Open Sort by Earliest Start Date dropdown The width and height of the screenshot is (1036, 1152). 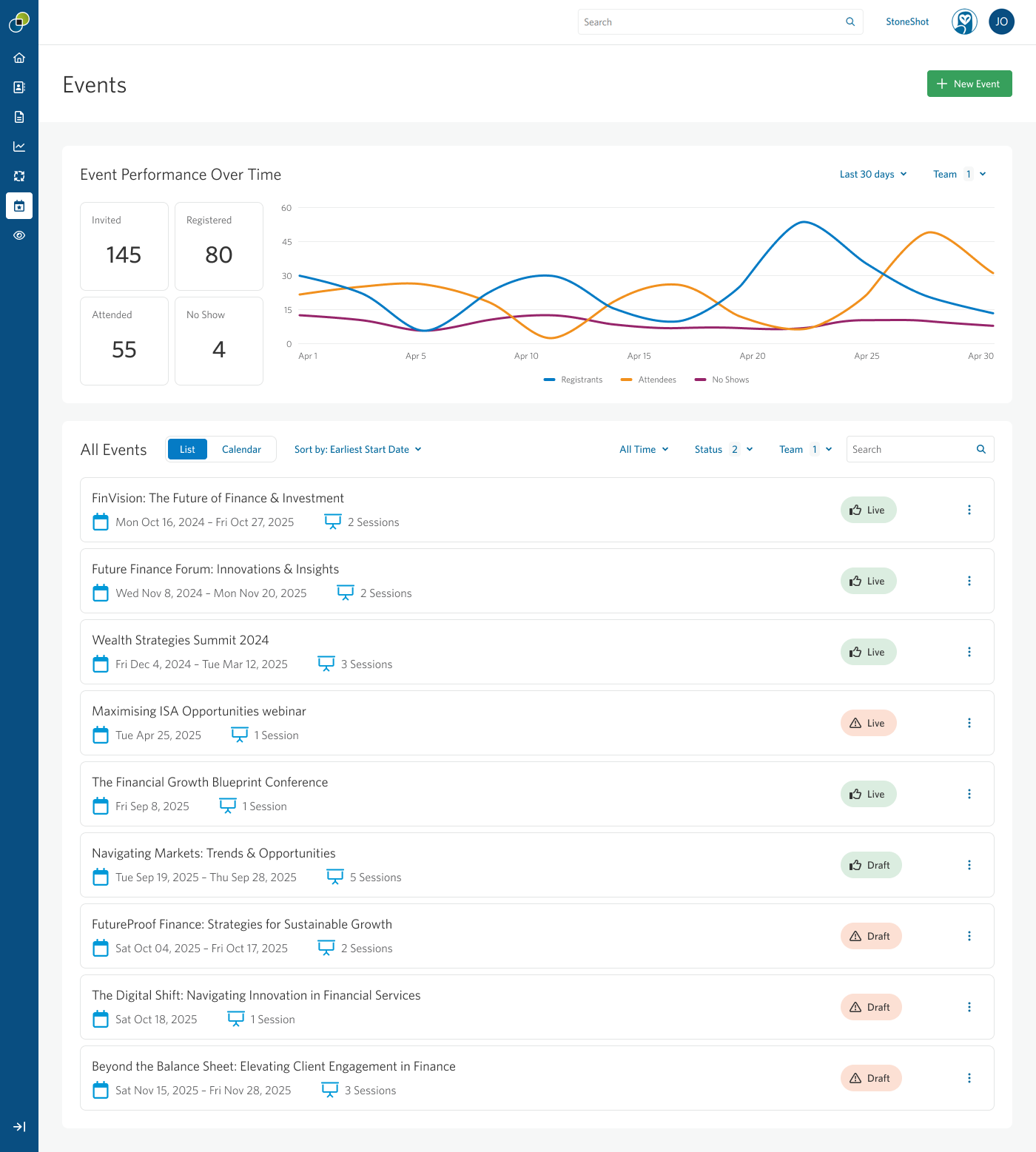tap(357, 449)
